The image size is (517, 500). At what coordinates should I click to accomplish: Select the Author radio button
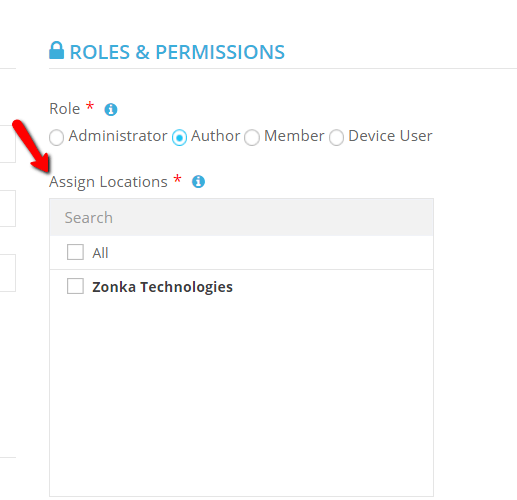[179, 137]
